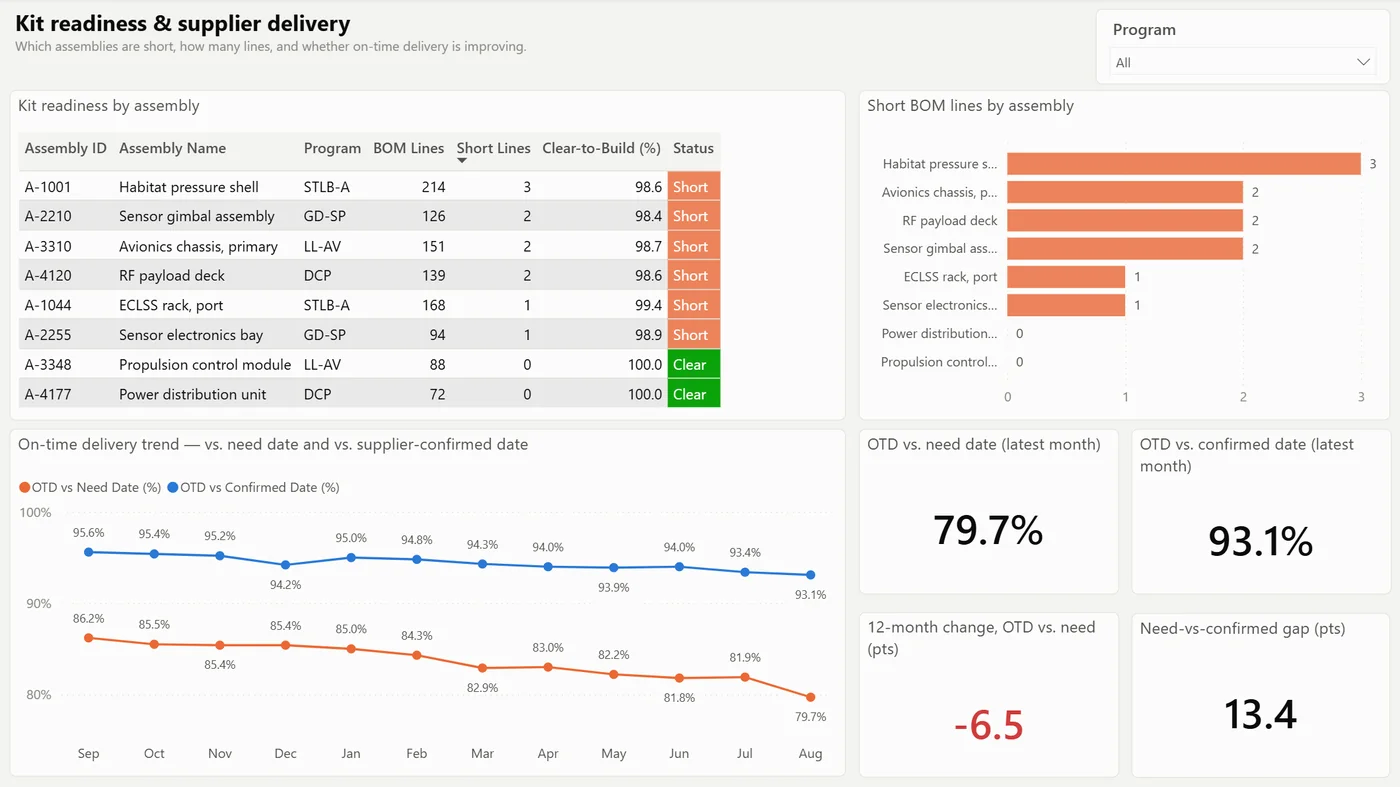Screen dimensions: 1400x787
Task: Open the Program slicer dropdown
Action: [1243, 62]
